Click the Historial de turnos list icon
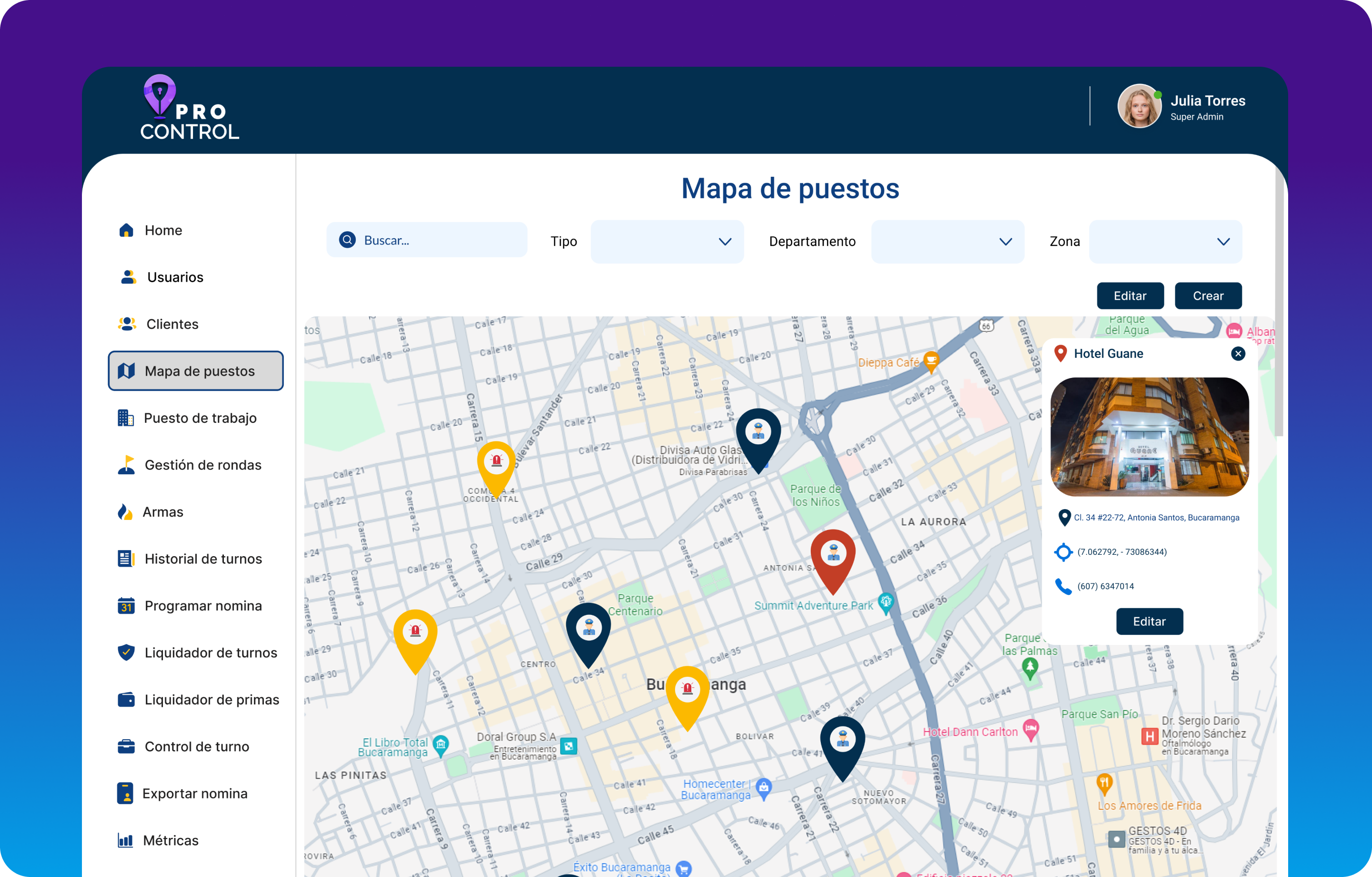 [125, 559]
